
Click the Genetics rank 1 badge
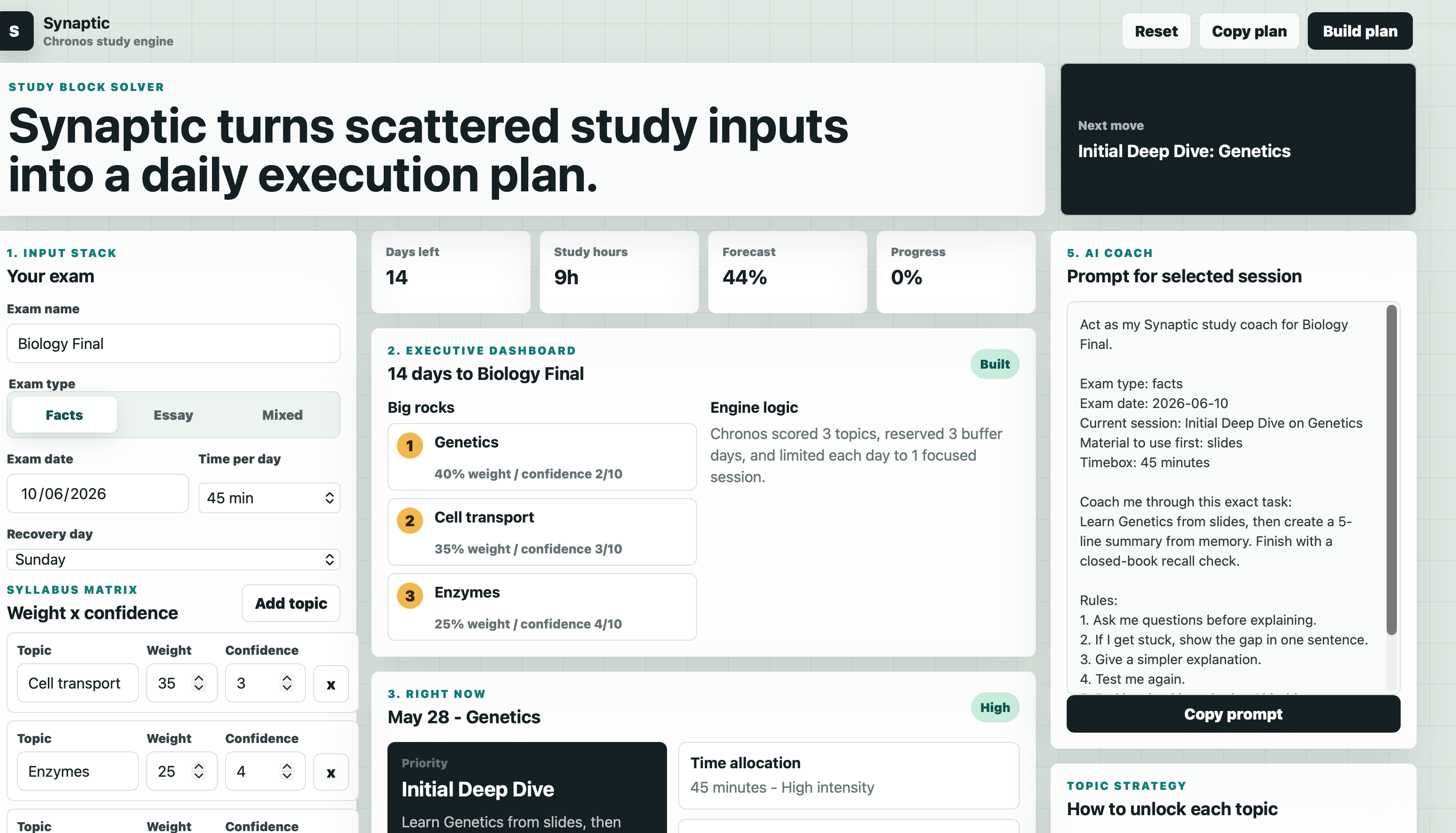click(409, 446)
